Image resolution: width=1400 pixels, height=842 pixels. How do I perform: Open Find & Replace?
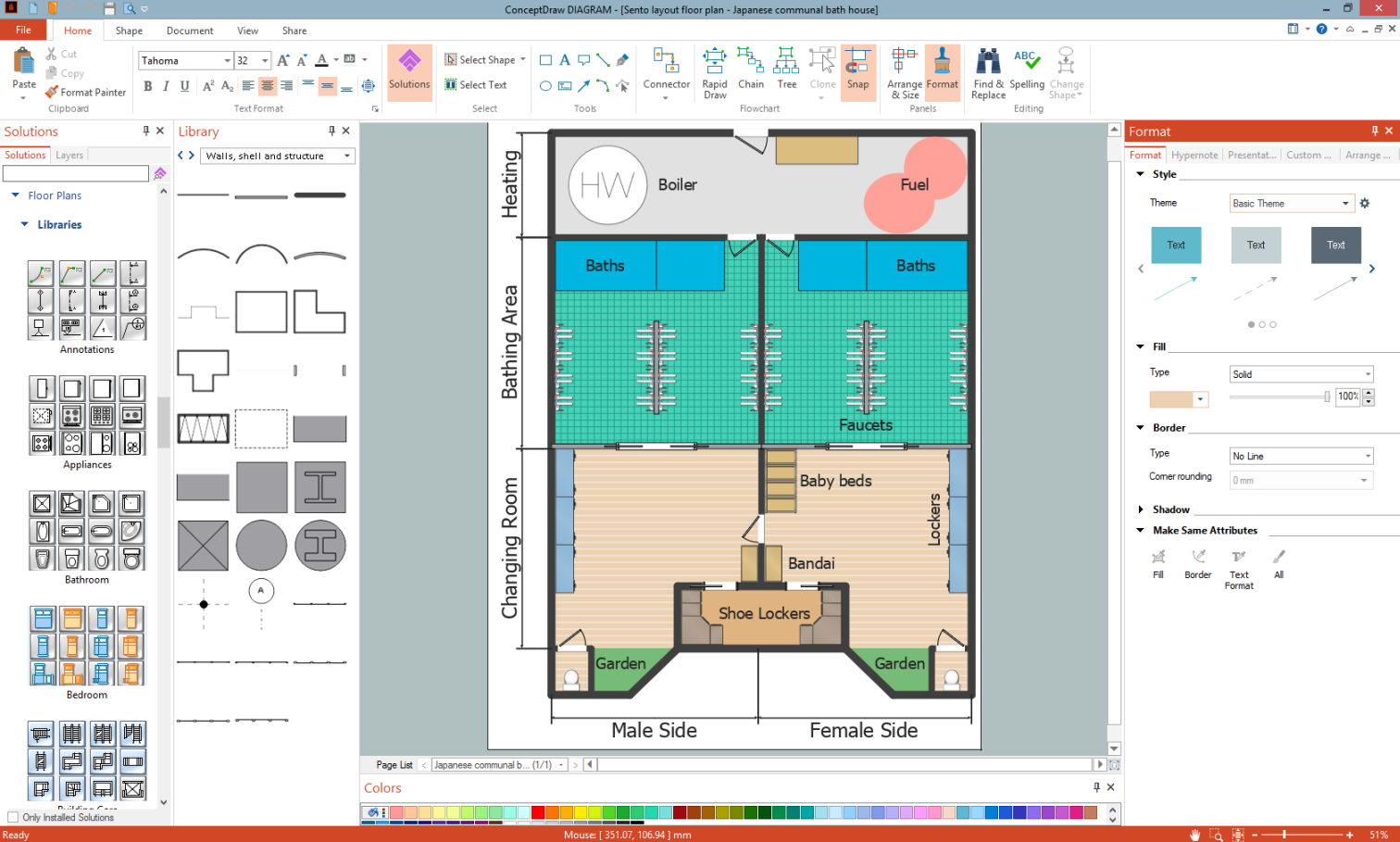[988, 71]
